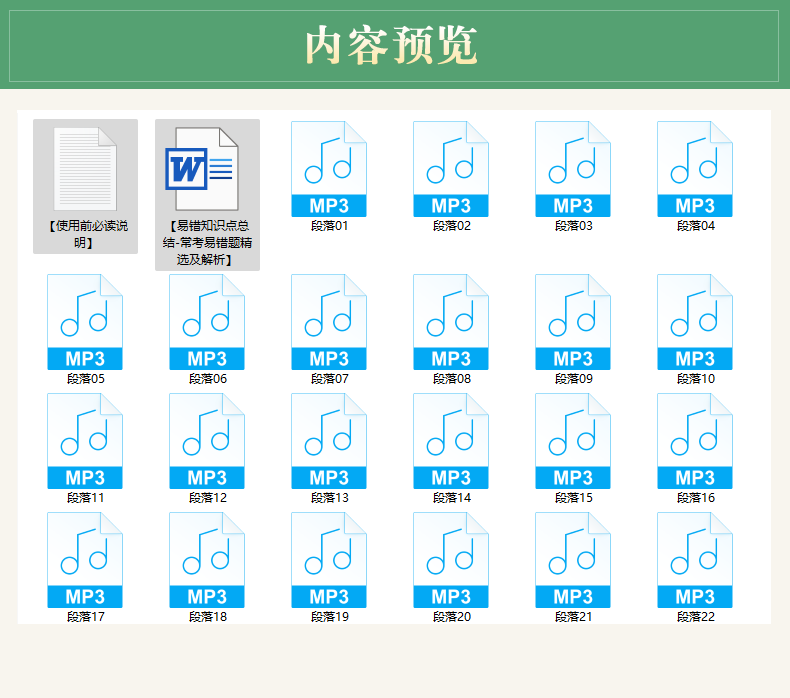
Task: Click the file name label 段落11
Action: click(x=86, y=497)
